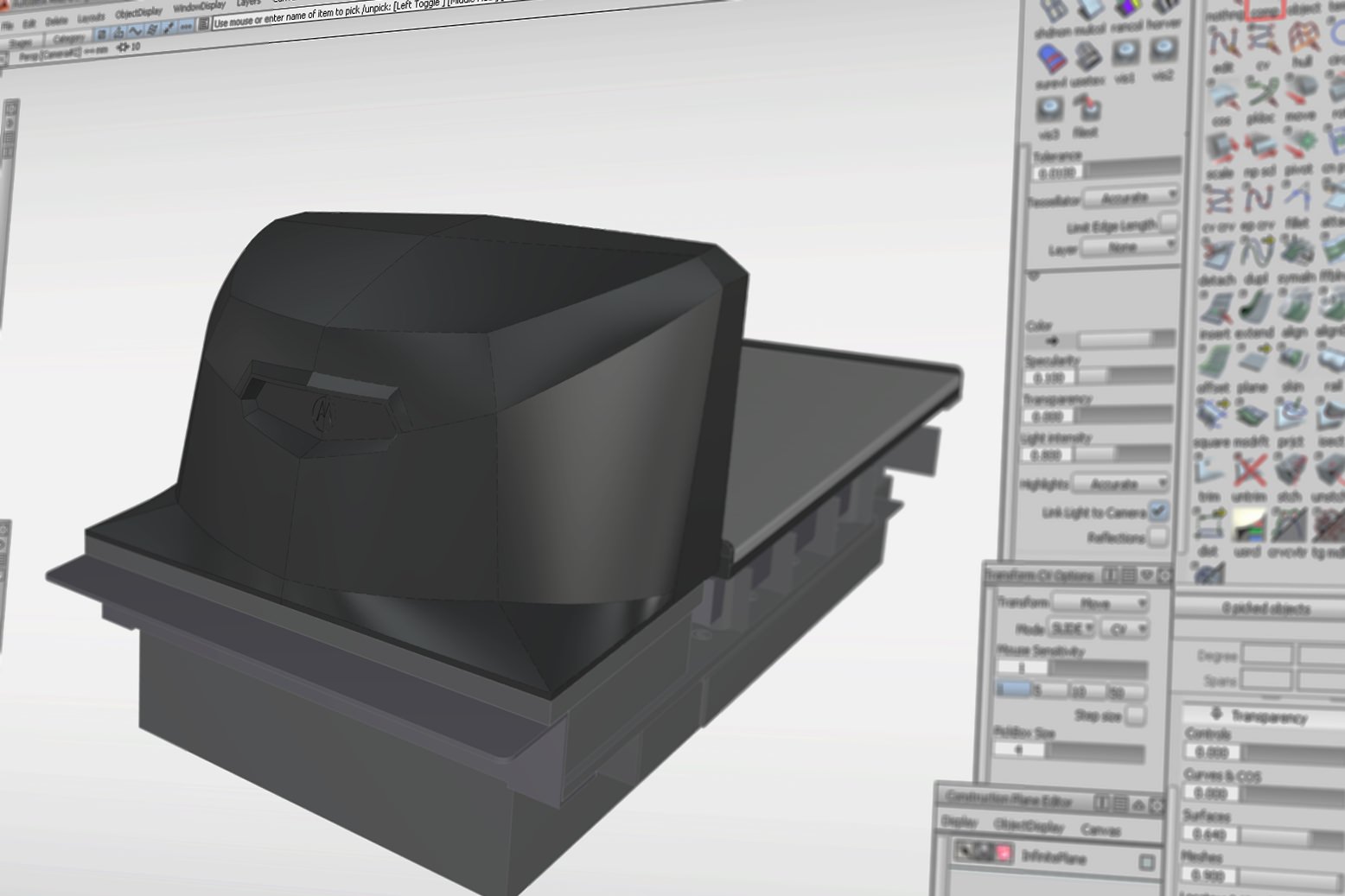Select the 'edit' curve tool icon
This screenshot has width=1345, height=896.
tap(1223, 42)
